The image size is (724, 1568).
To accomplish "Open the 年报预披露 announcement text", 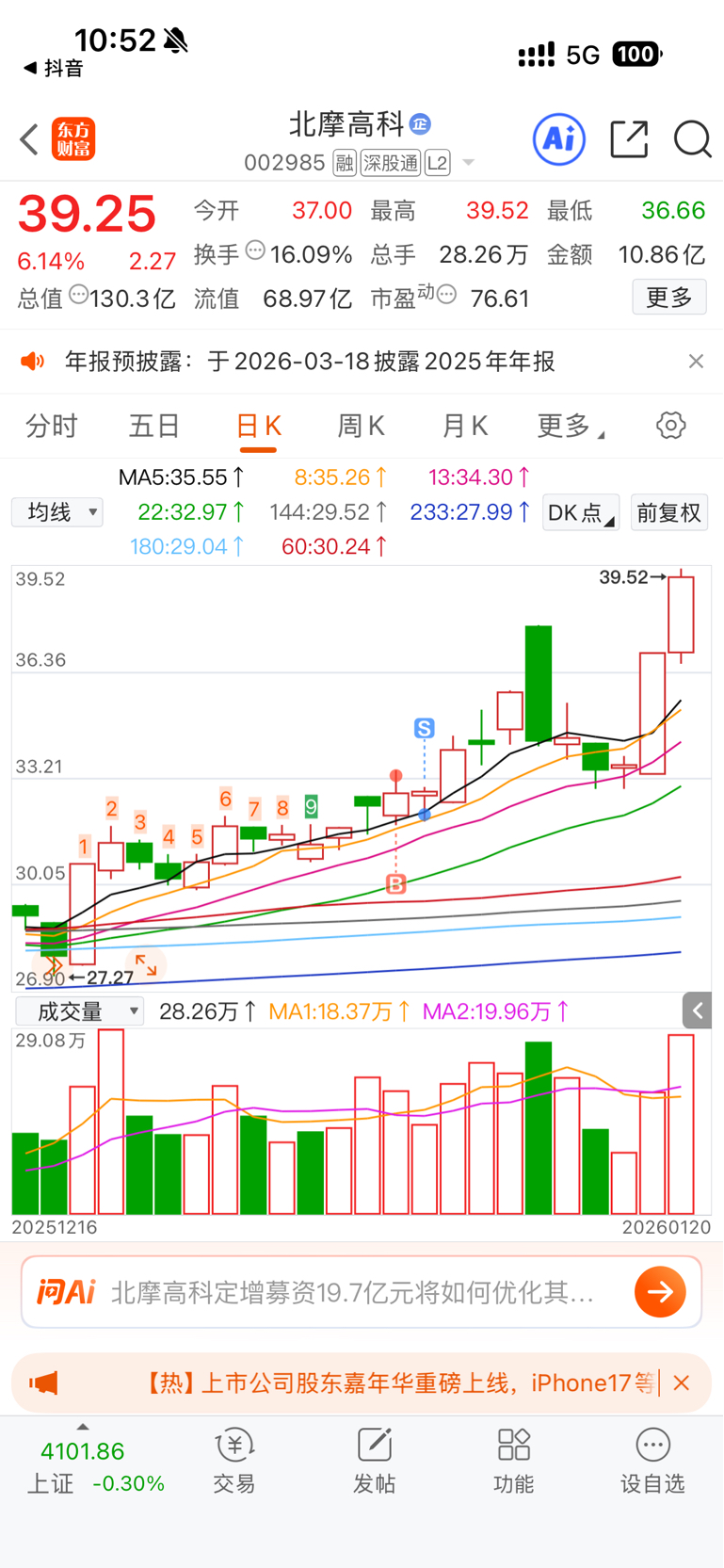I will [310, 362].
